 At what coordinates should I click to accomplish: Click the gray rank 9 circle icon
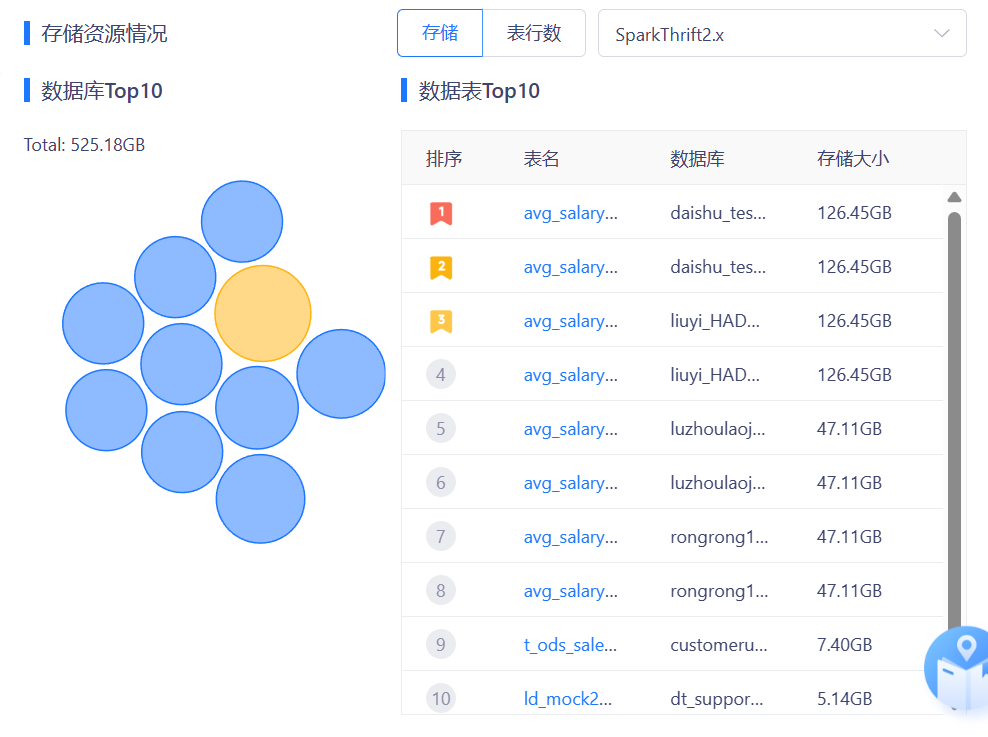(441, 645)
